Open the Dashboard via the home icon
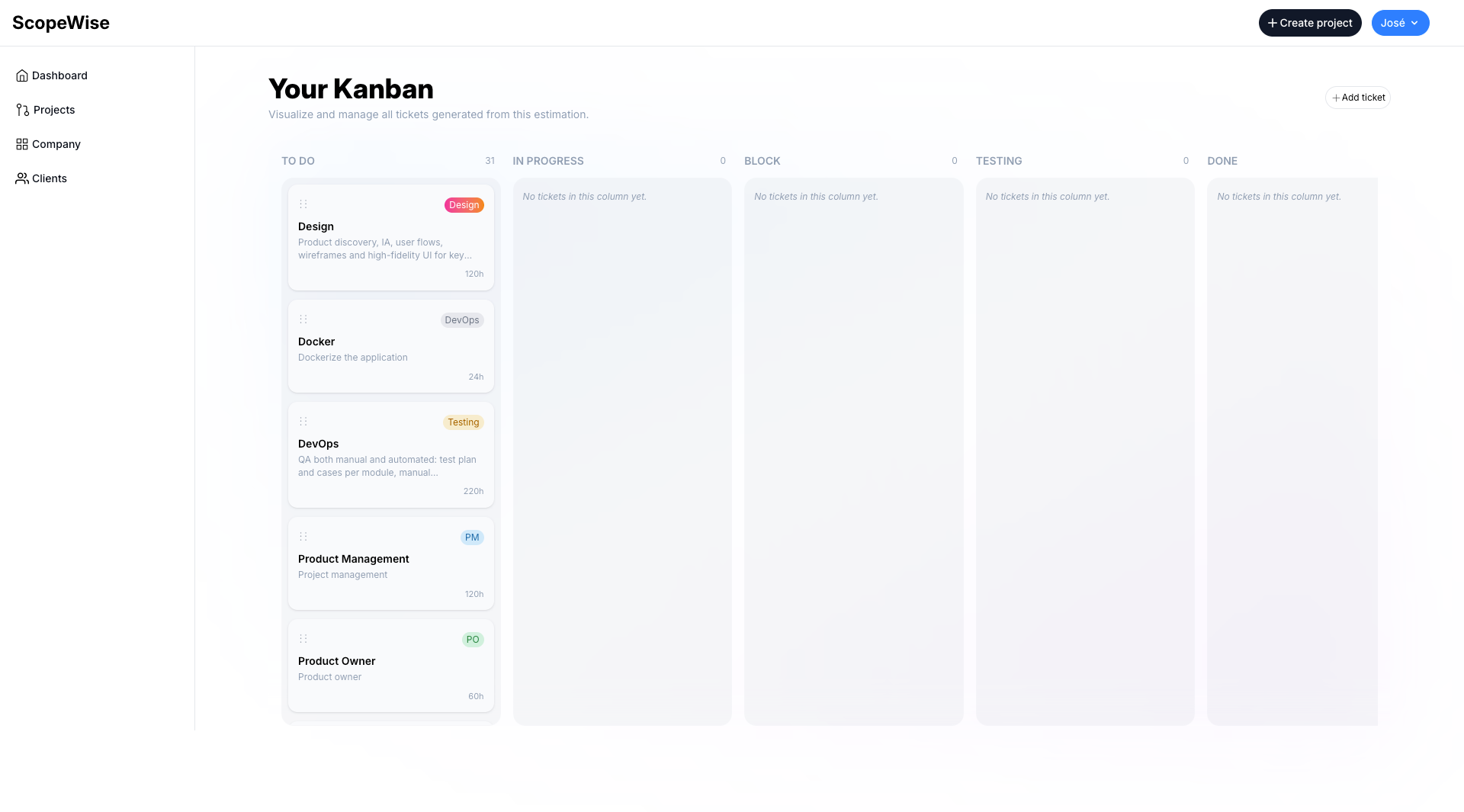Screen dimensions: 1464x812 click(x=21, y=75)
